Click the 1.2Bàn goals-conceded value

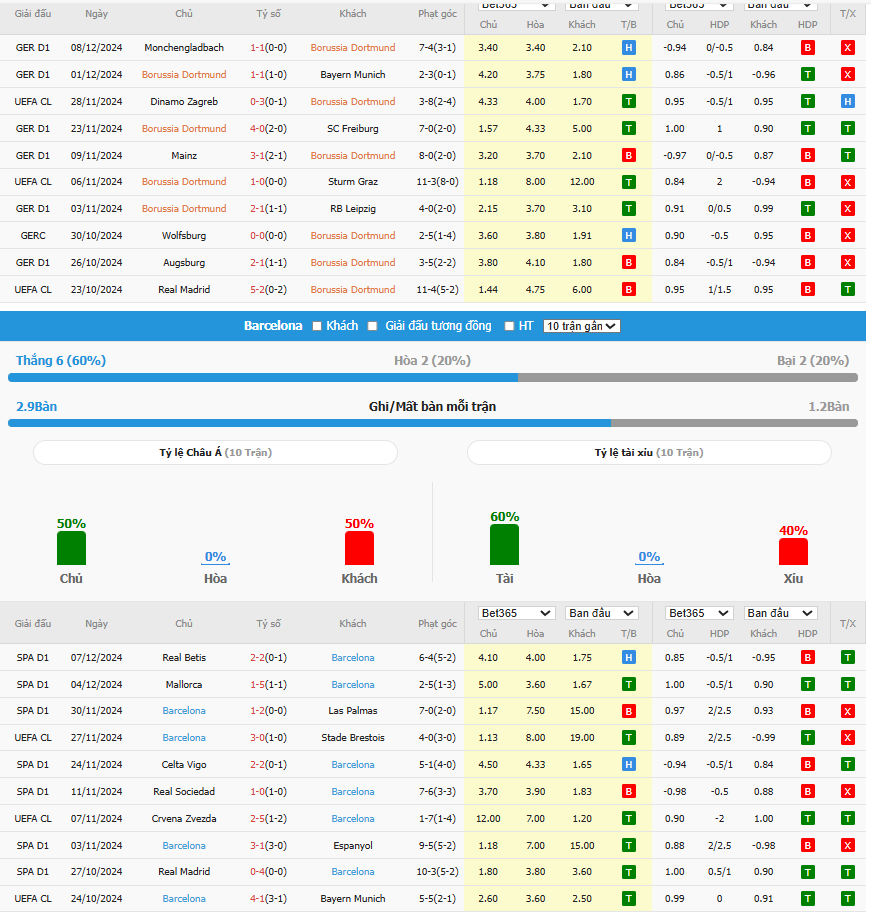pos(828,407)
